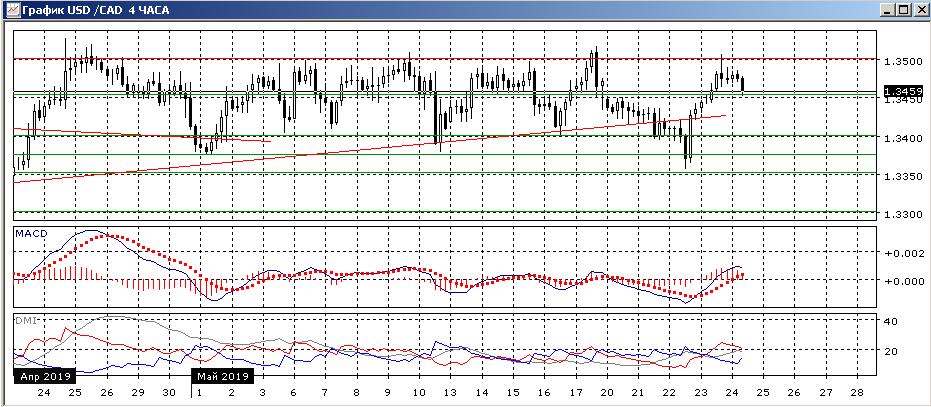
Task: Close the USD/CAD chart window
Action: 920,9
